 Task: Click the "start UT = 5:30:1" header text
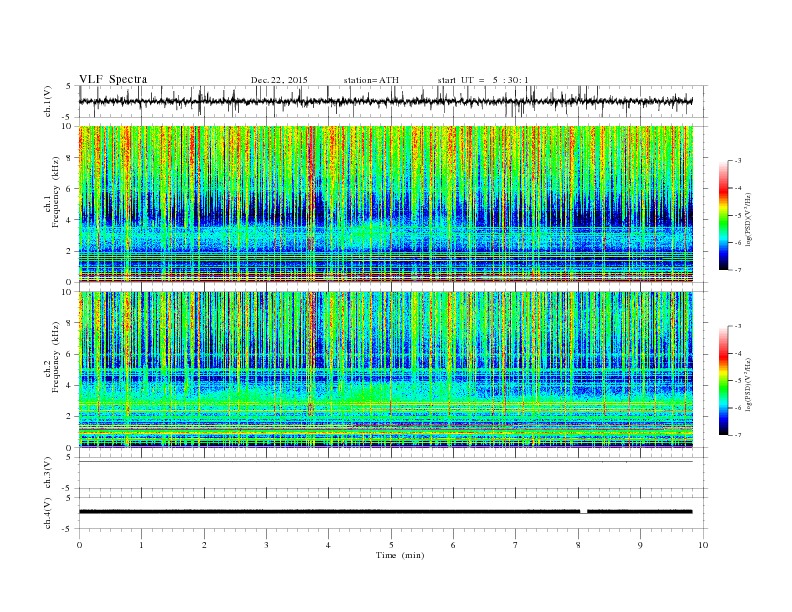coord(483,80)
